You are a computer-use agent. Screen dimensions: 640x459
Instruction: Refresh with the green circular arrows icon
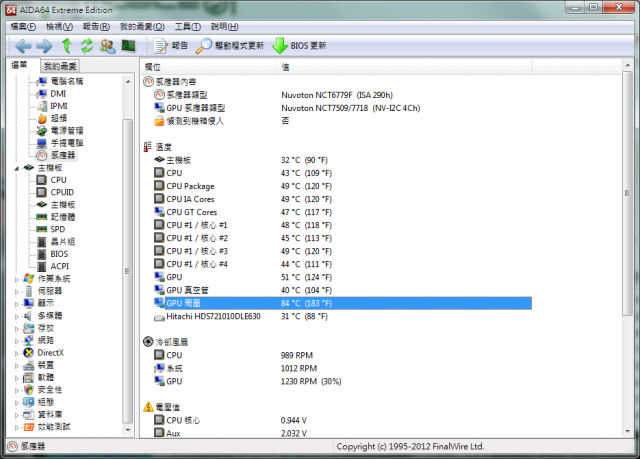(87, 46)
